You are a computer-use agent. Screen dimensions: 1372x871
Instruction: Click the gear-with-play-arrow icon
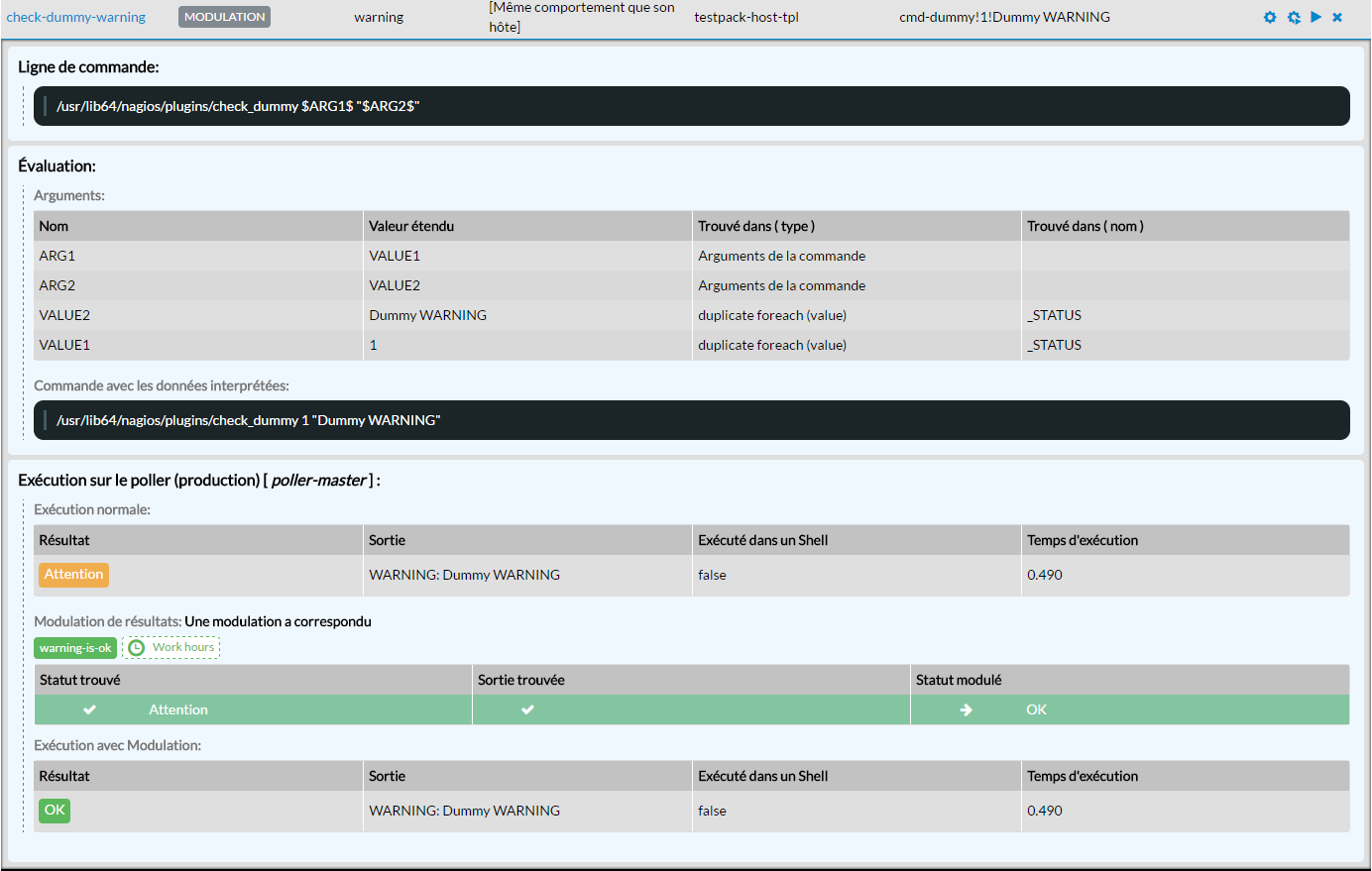pyautogui.click(x=1294, y=17)
